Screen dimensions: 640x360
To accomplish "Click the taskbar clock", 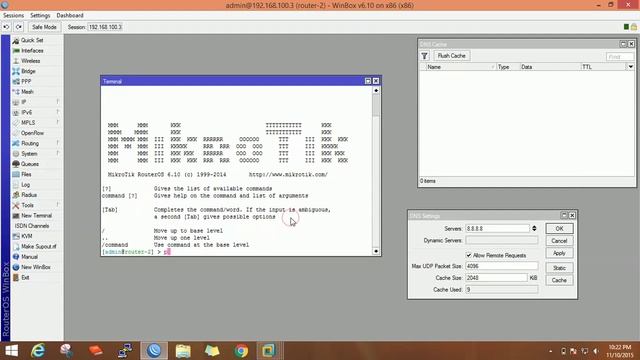I will (620, 351).
